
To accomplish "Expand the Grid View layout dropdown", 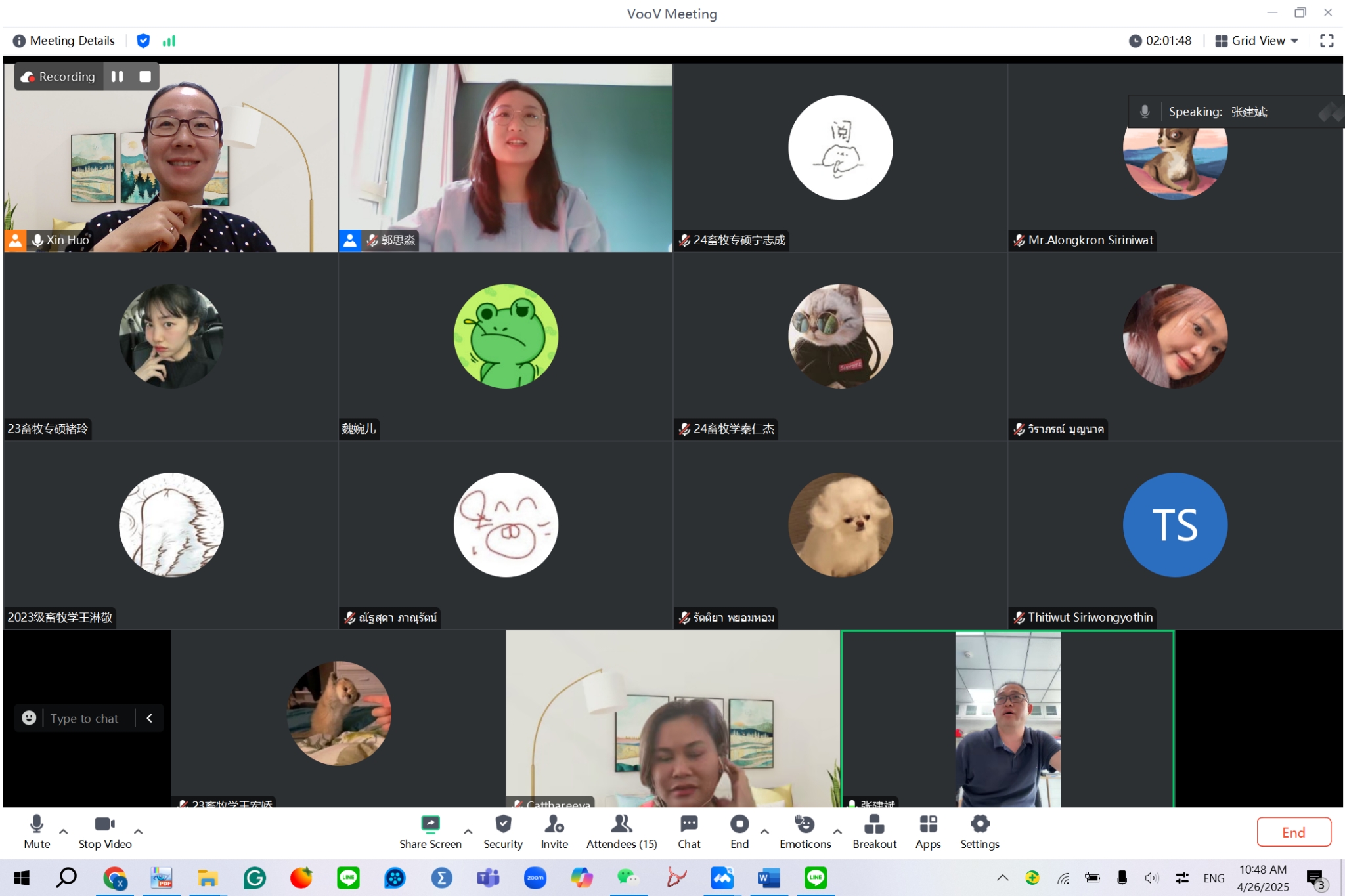I will coord(1257,41).
